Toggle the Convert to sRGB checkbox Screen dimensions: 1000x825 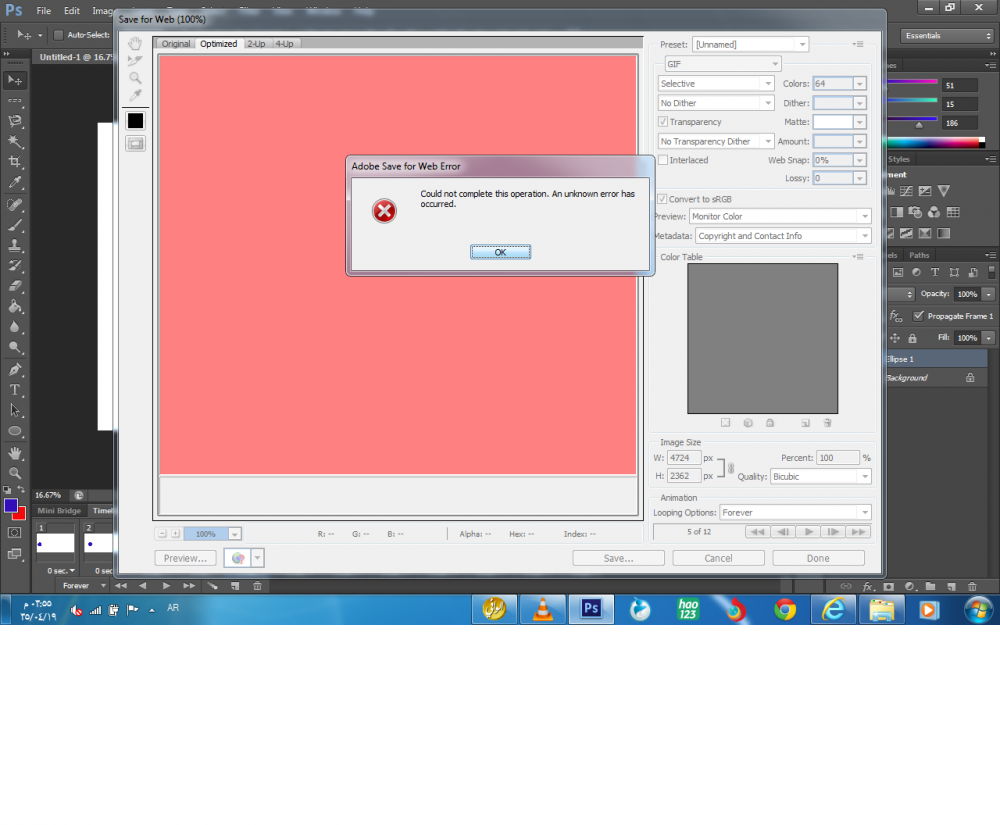click(663, 199)
